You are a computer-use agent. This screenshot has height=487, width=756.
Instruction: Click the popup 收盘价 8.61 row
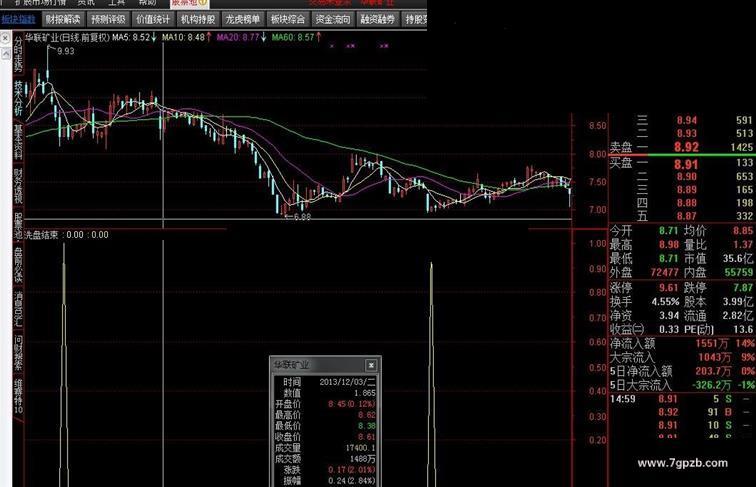click(x=325, y=437)
